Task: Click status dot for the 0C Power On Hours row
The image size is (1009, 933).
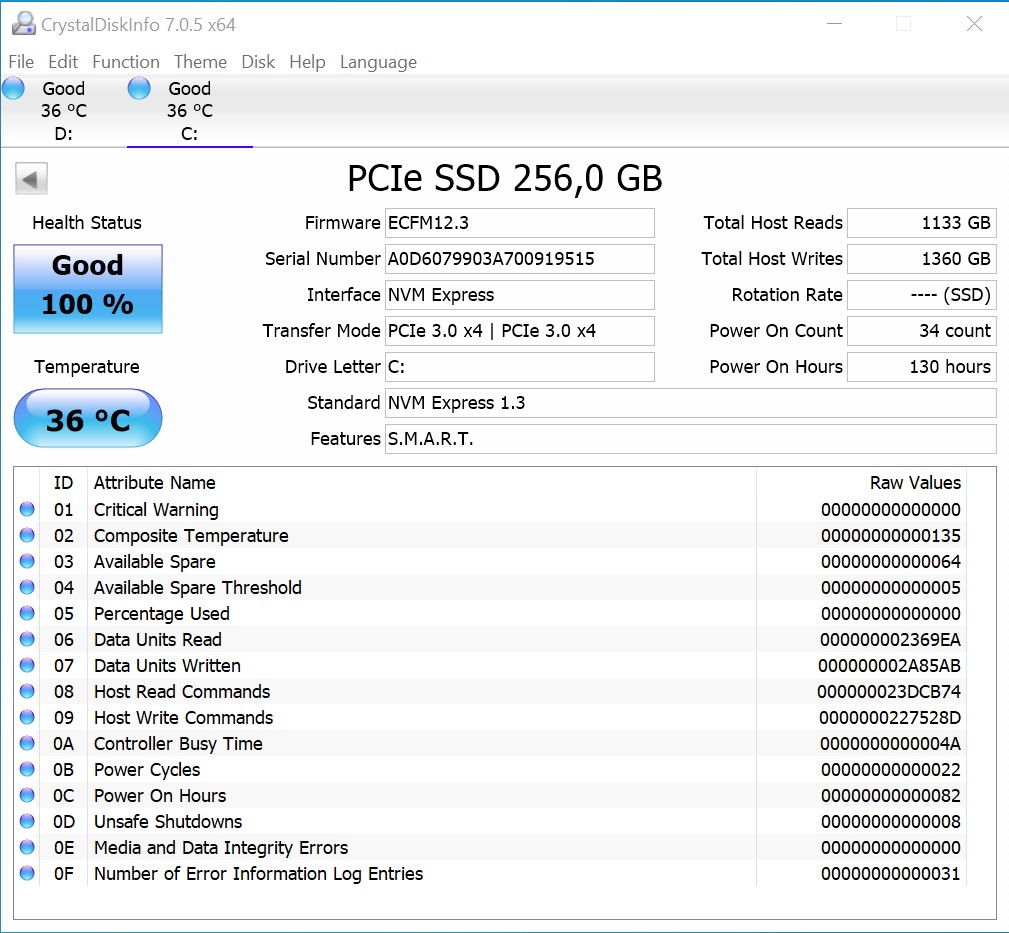Action: click(27, 795)
